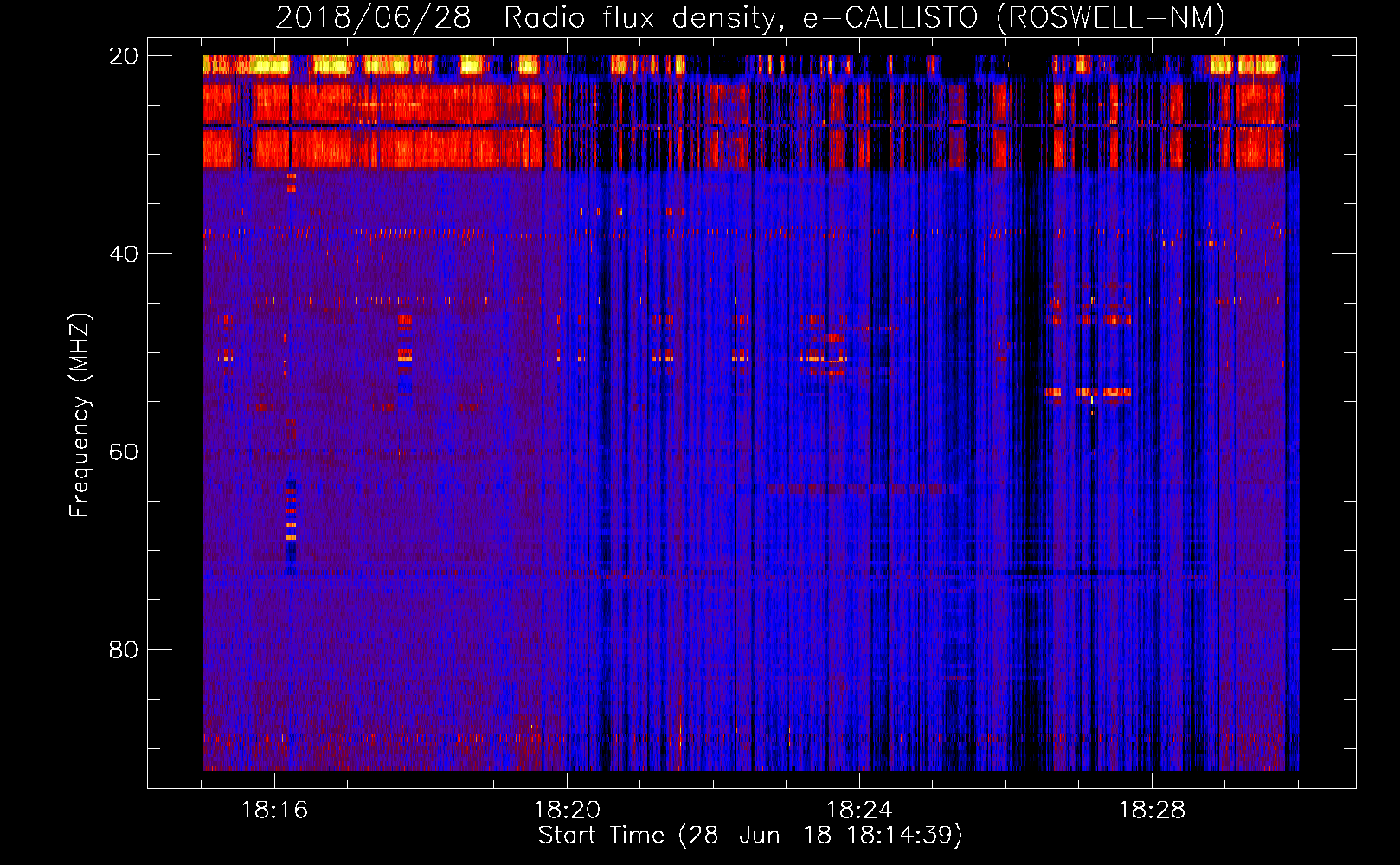This screenshot has height=865, width=1400.
Task: Click the '40' frequency tick label
Action: pos(123,254)
